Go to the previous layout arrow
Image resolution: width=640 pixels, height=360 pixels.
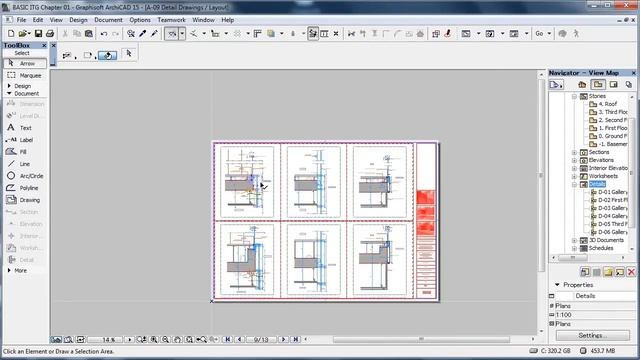pos(240,339)
